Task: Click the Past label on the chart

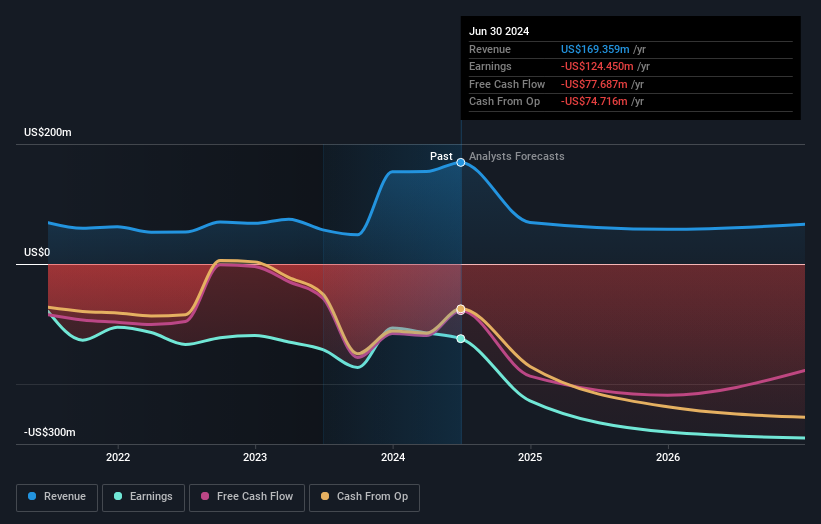Action: tap(441, 156)
